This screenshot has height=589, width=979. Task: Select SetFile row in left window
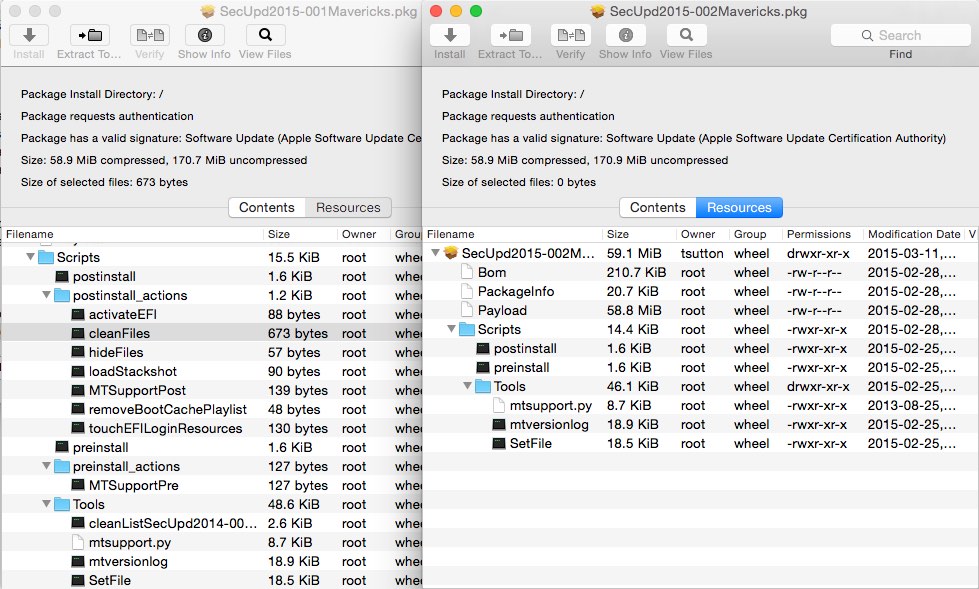(212, 580)
